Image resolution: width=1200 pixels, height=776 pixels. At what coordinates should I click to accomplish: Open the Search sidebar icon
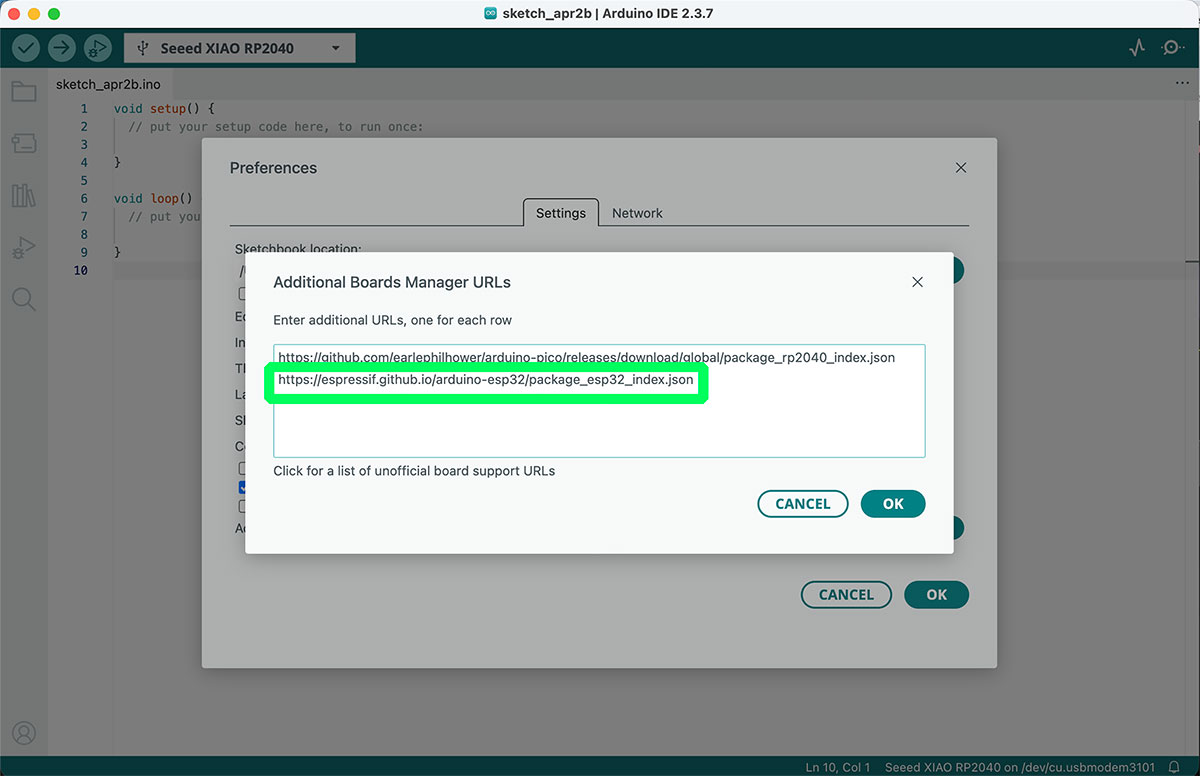(24, 299)
